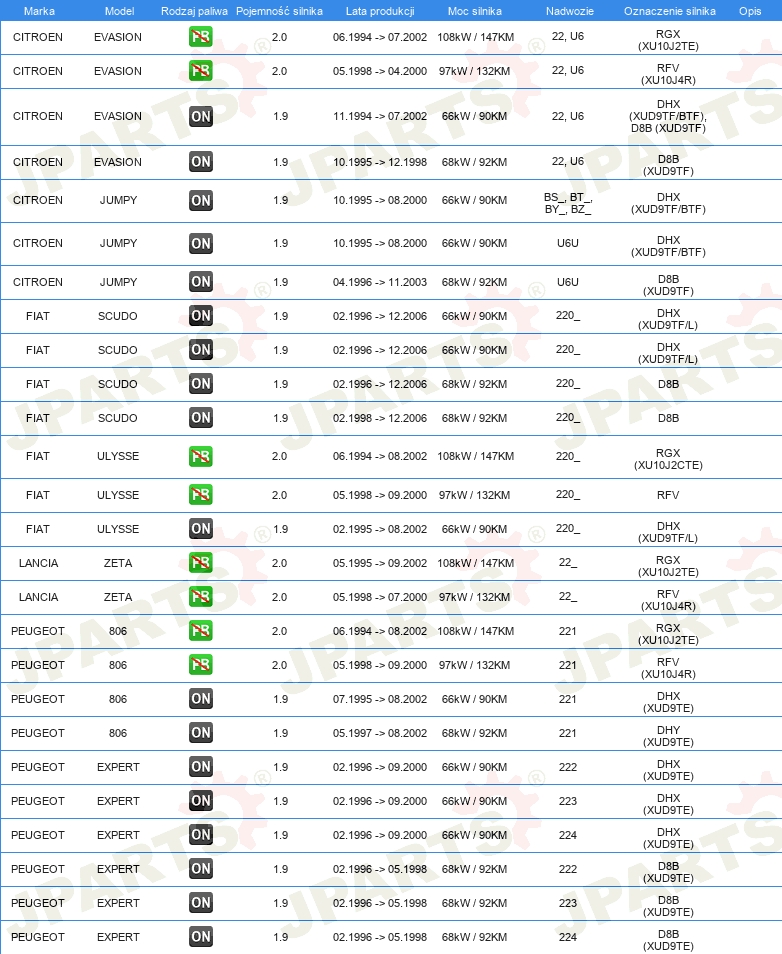Viewport: 782px width, 954px height.
Task: Click RFV engine code in Fiat Ulysse row
Action: pos(668,495)
